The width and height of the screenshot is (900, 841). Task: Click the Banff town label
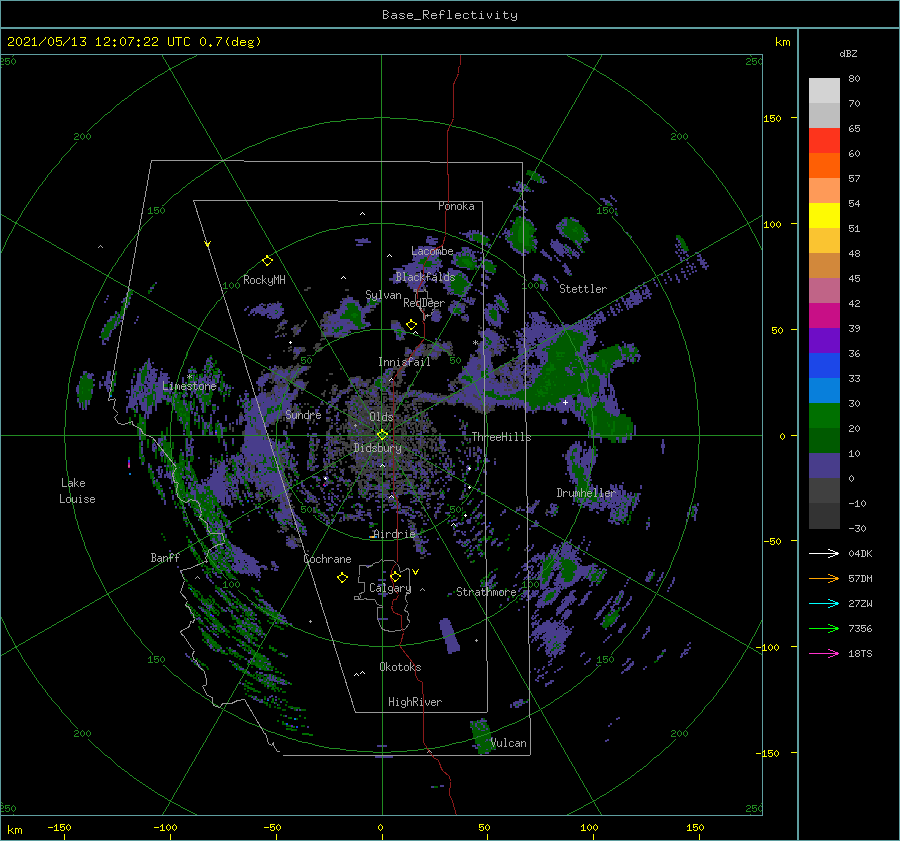(x=165, y=557)
